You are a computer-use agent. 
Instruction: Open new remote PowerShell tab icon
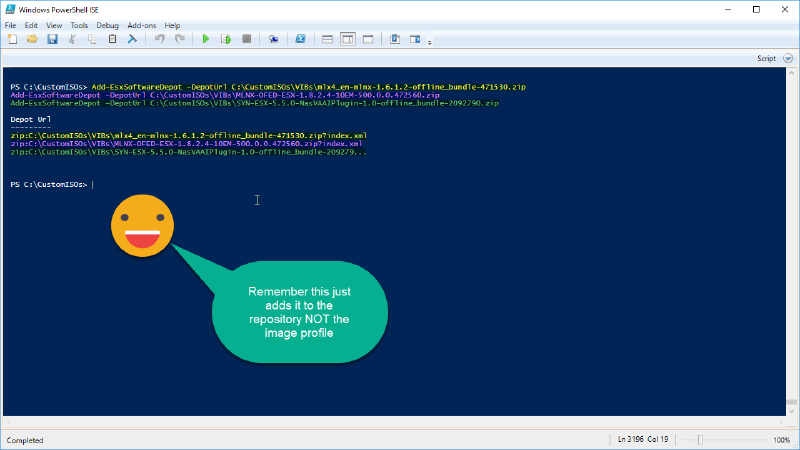point(273,39)
